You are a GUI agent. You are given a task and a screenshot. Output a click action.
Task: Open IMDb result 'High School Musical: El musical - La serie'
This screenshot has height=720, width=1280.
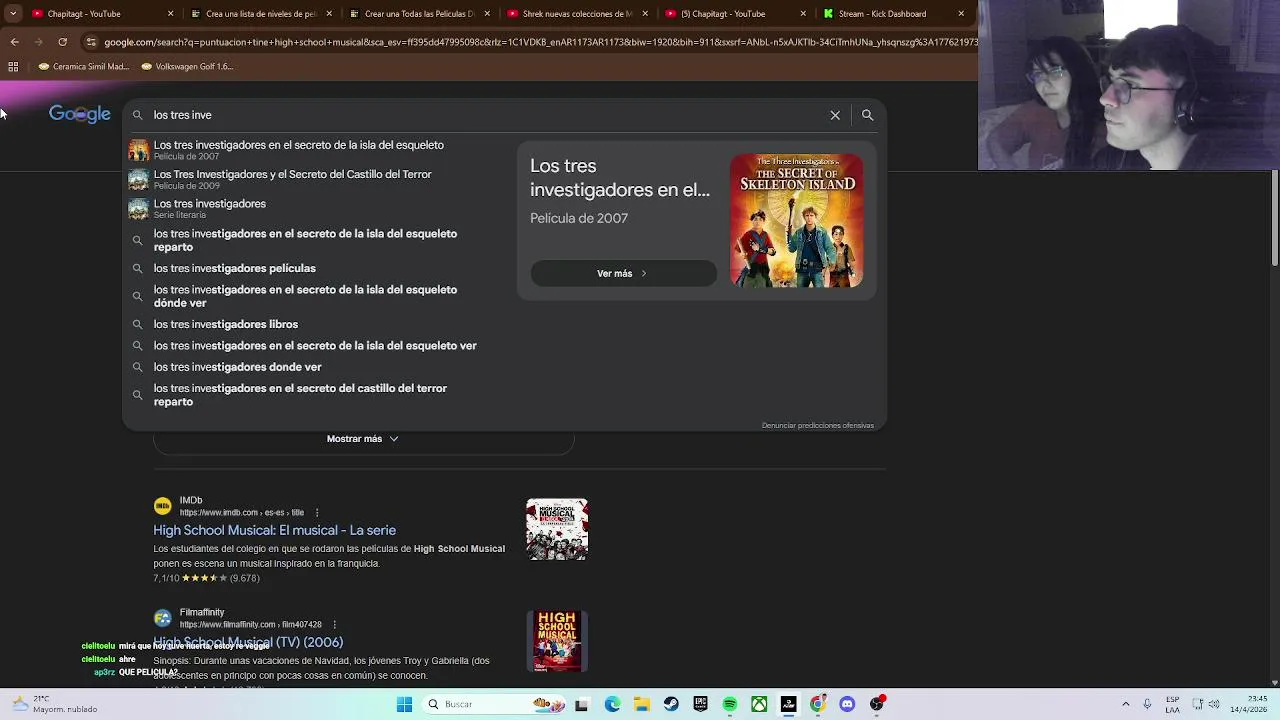point(274,530)
